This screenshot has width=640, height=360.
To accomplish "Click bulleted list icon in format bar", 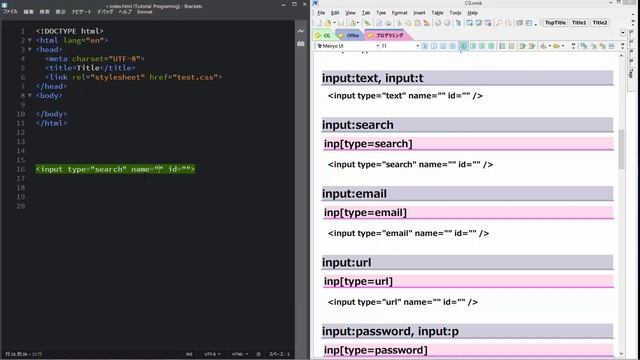I will point(502,46).
